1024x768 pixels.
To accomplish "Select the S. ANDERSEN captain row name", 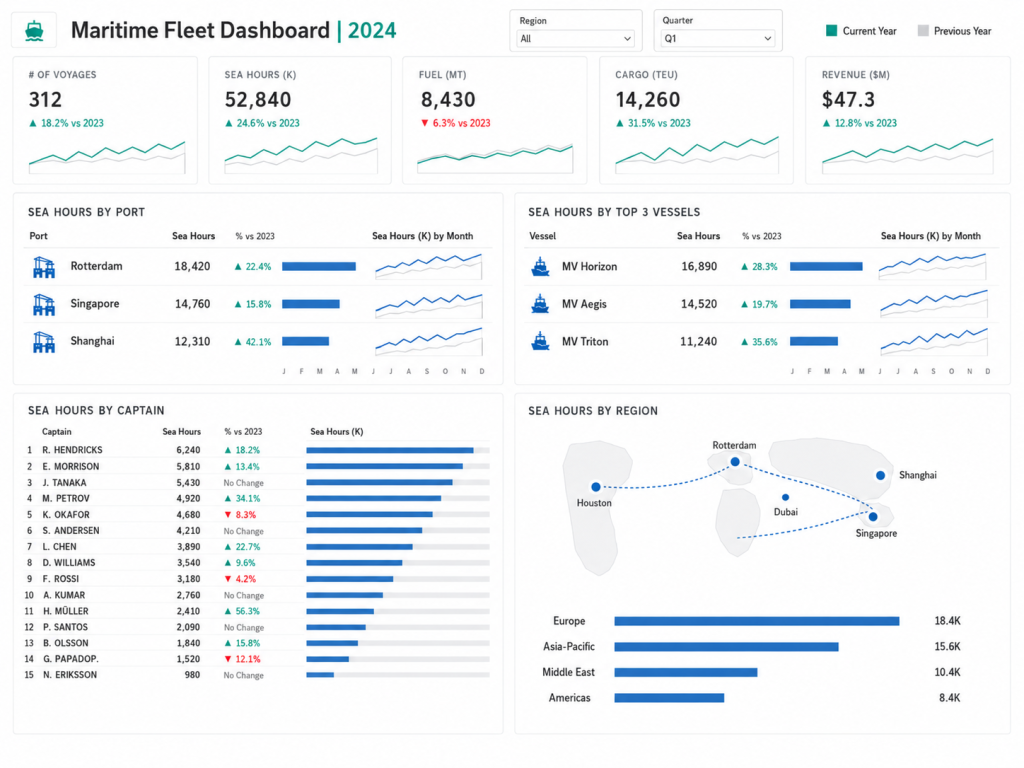I will click(71, 530).
